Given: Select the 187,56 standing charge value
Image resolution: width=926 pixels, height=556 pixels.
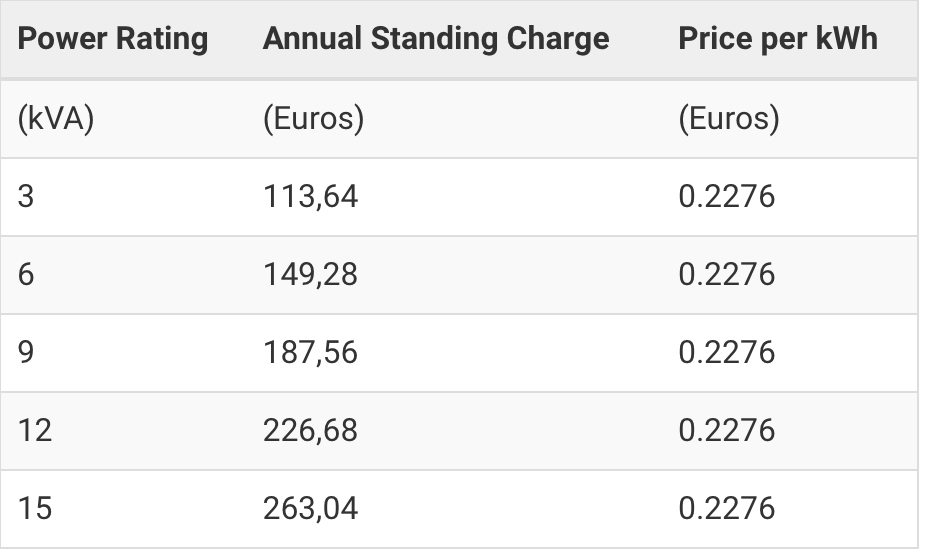Looking at the screenshot, I should [x=310, y=352].
